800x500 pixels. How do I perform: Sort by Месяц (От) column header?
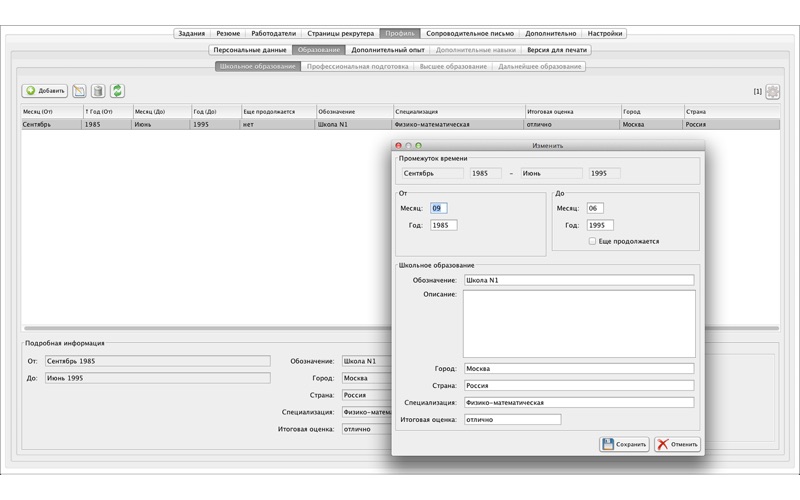pos(52,111)
